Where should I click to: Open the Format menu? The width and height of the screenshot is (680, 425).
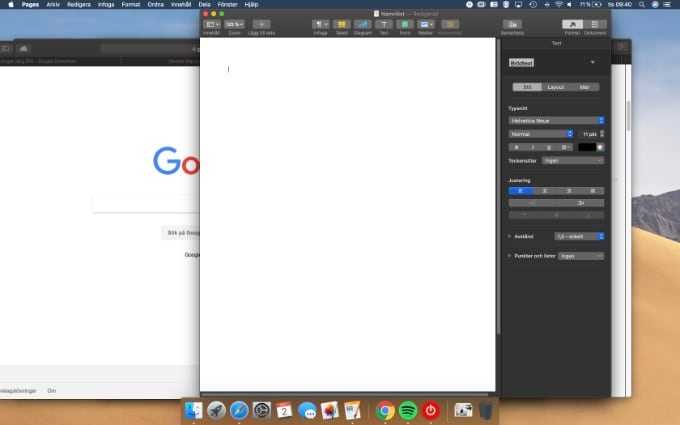(x=131, y=4)
